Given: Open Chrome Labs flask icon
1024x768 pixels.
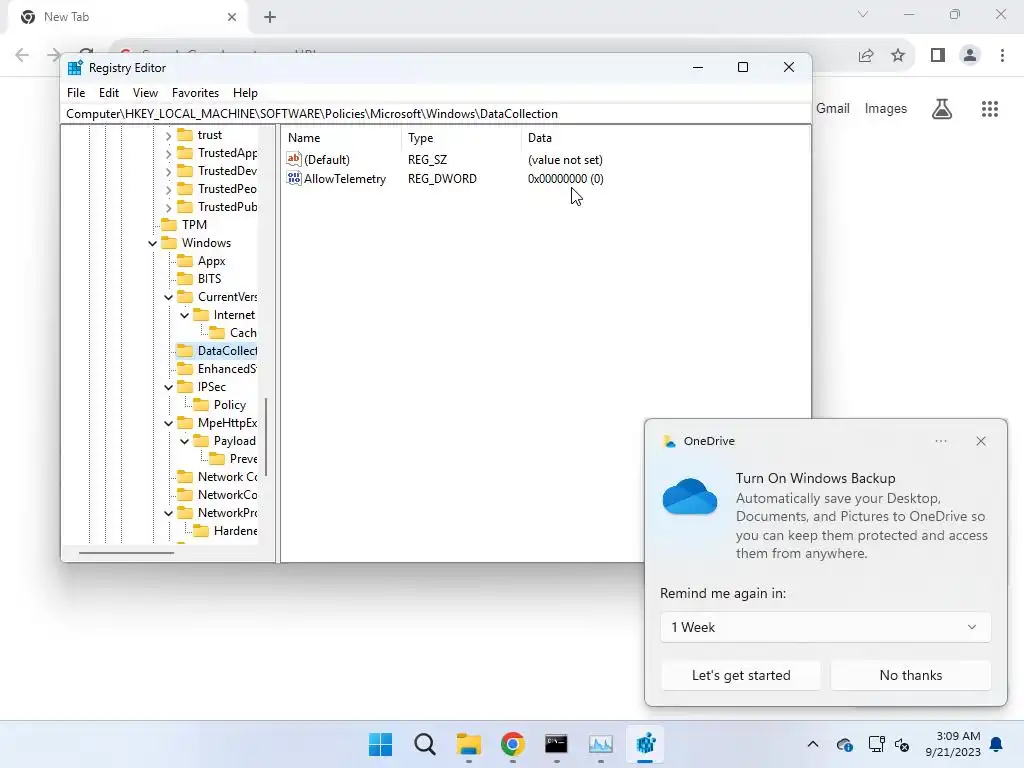Looking at the screenshot, I should (x=942, y=108).
